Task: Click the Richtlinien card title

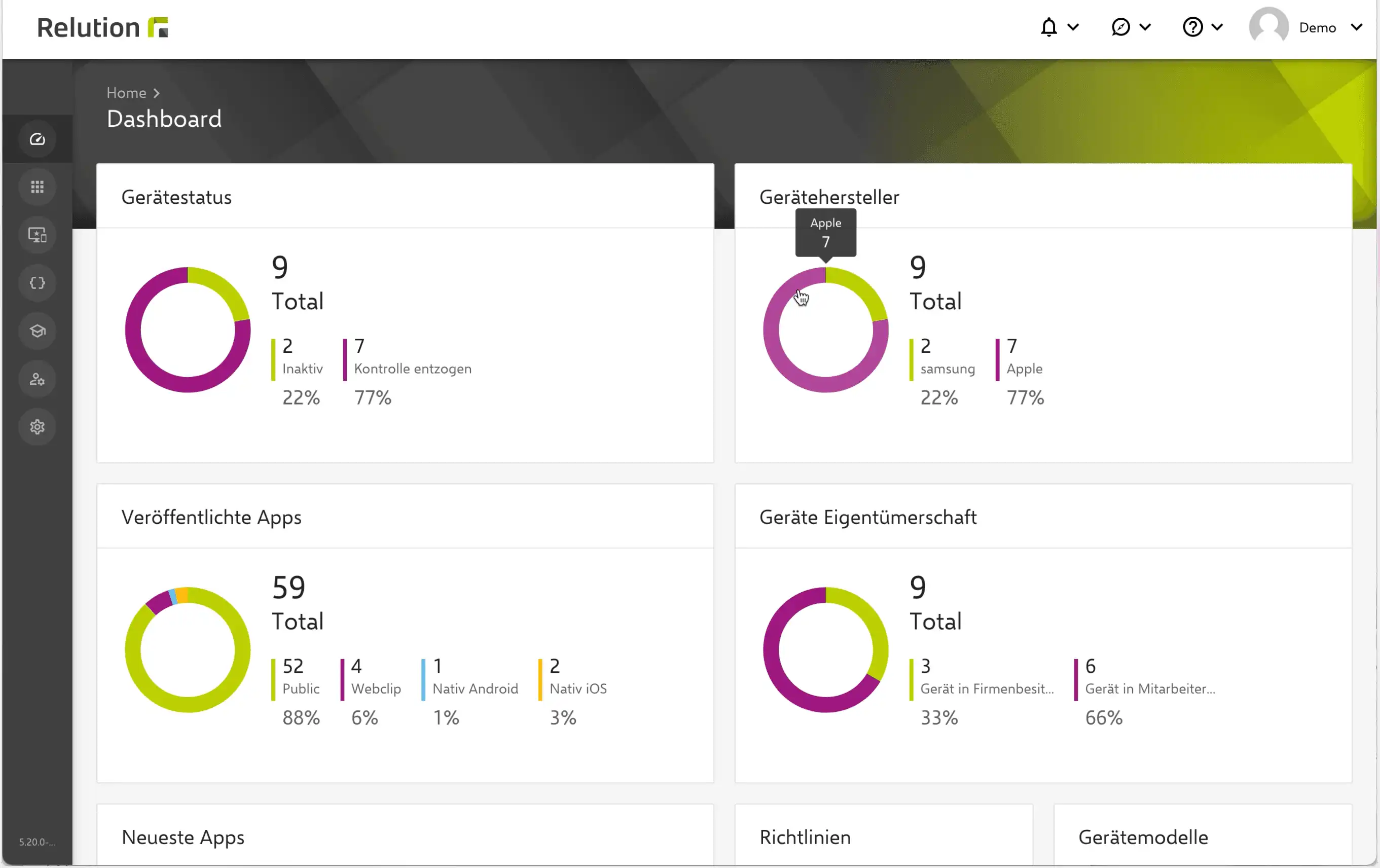Action: coord(805,838)
